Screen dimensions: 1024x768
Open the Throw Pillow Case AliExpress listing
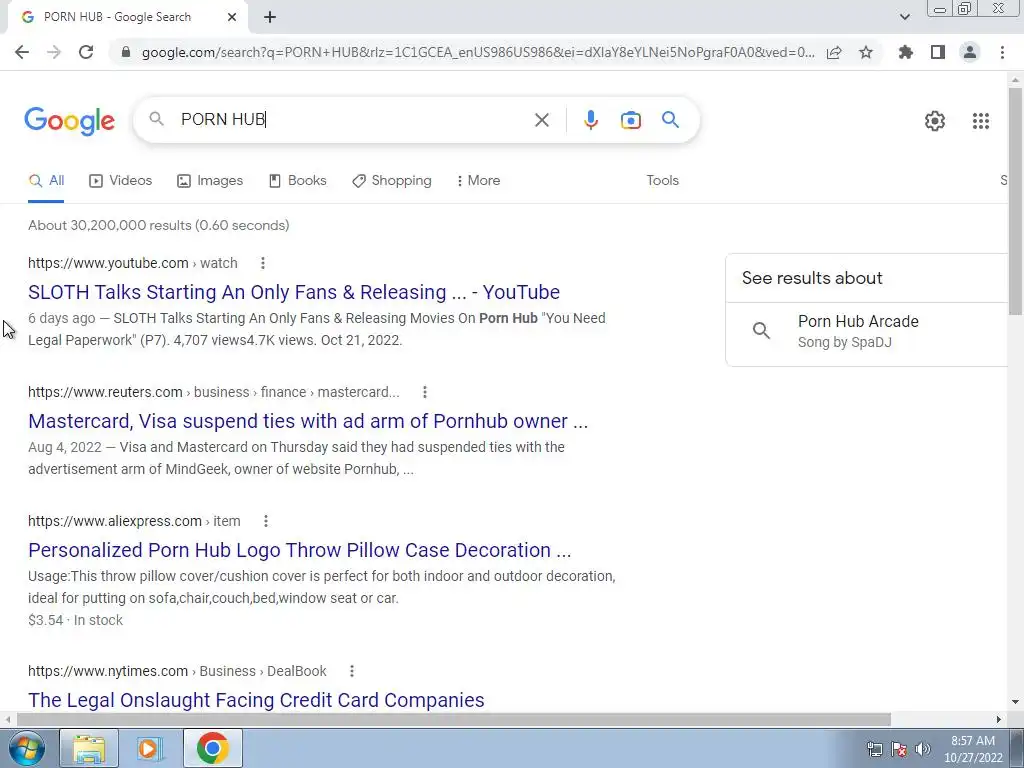300,550
